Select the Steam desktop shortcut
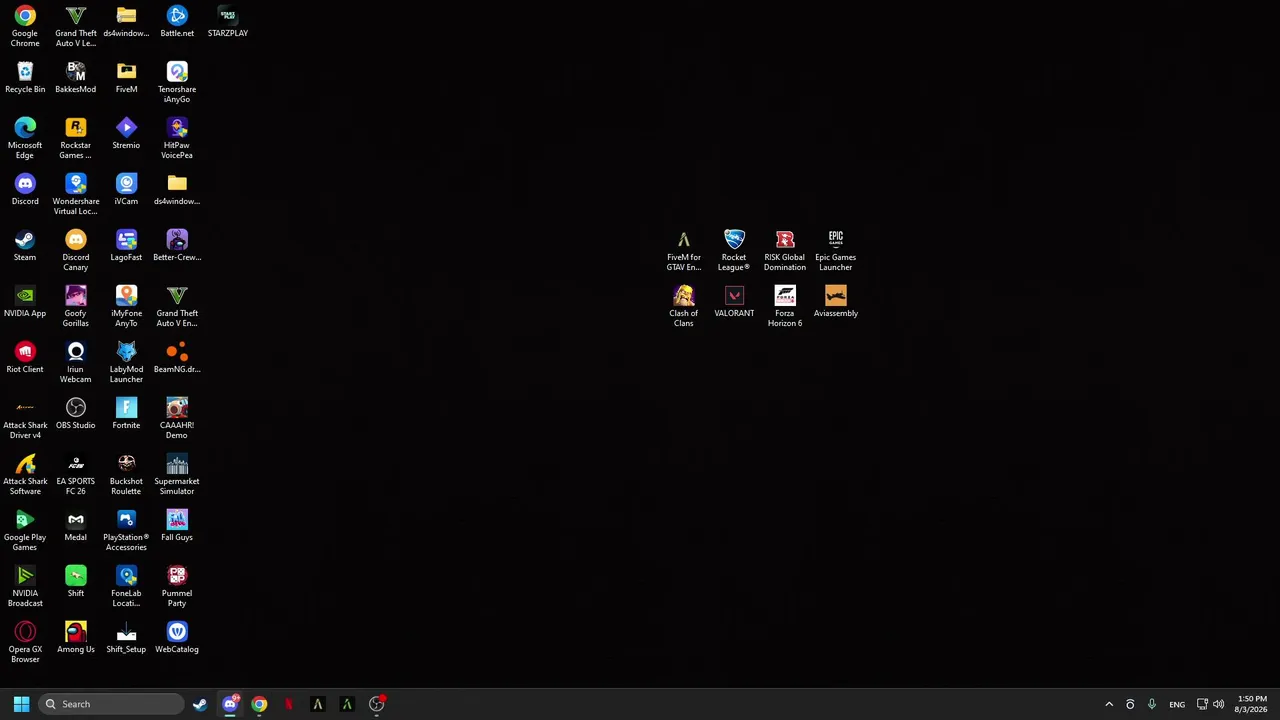The image size is (1280, 720). [25, 245]
